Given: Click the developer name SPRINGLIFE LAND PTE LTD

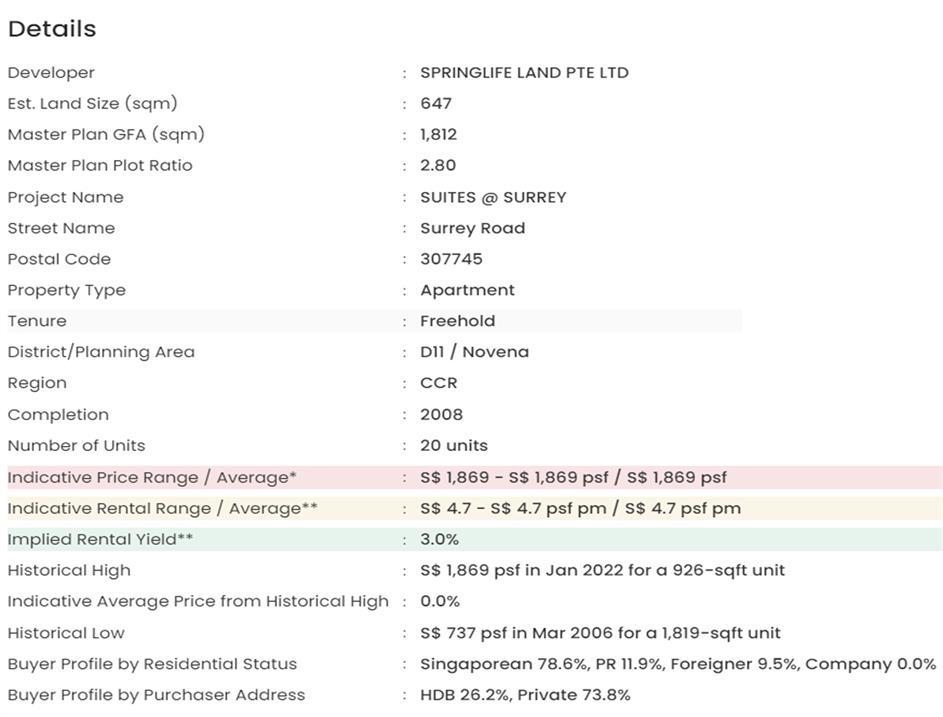Looking at the screenshot, I should click(x=524, y=73).
